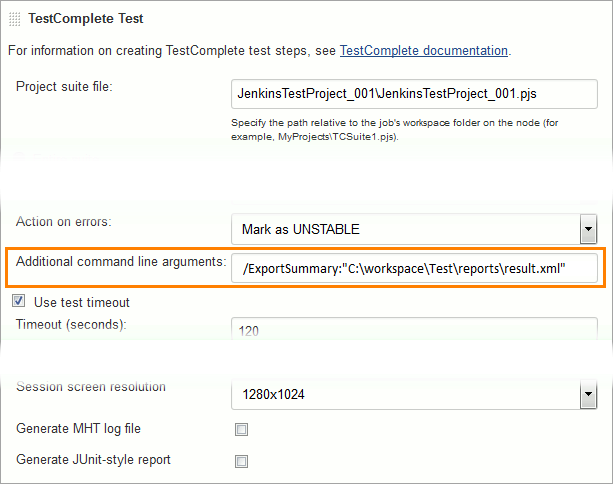Click the TestComplete Test section heading
The height and width of the screenshot is (484, 613).
point(85,18)
